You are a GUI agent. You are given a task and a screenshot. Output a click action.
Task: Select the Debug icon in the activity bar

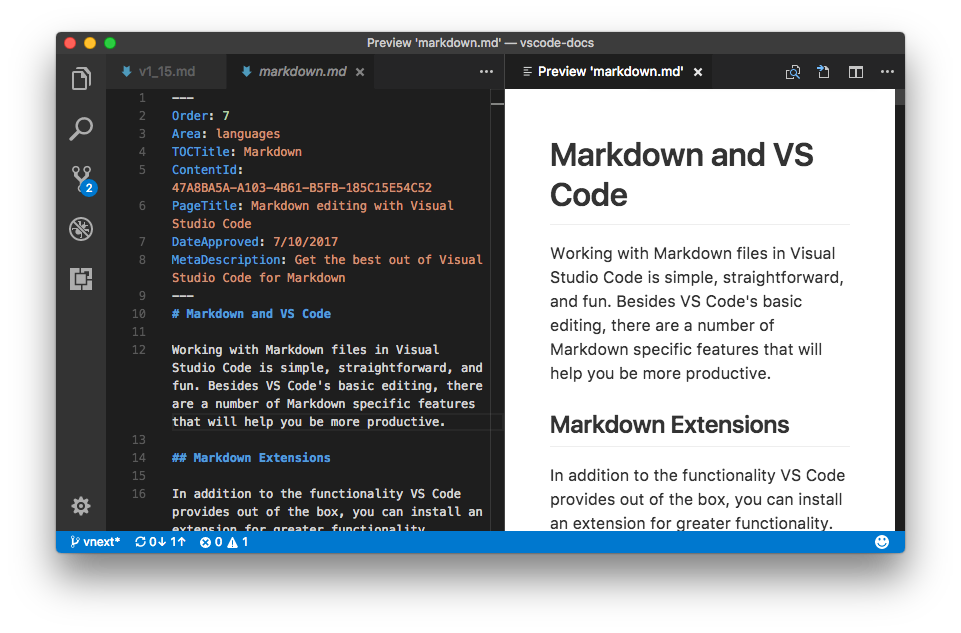click(x=81, y=229)
